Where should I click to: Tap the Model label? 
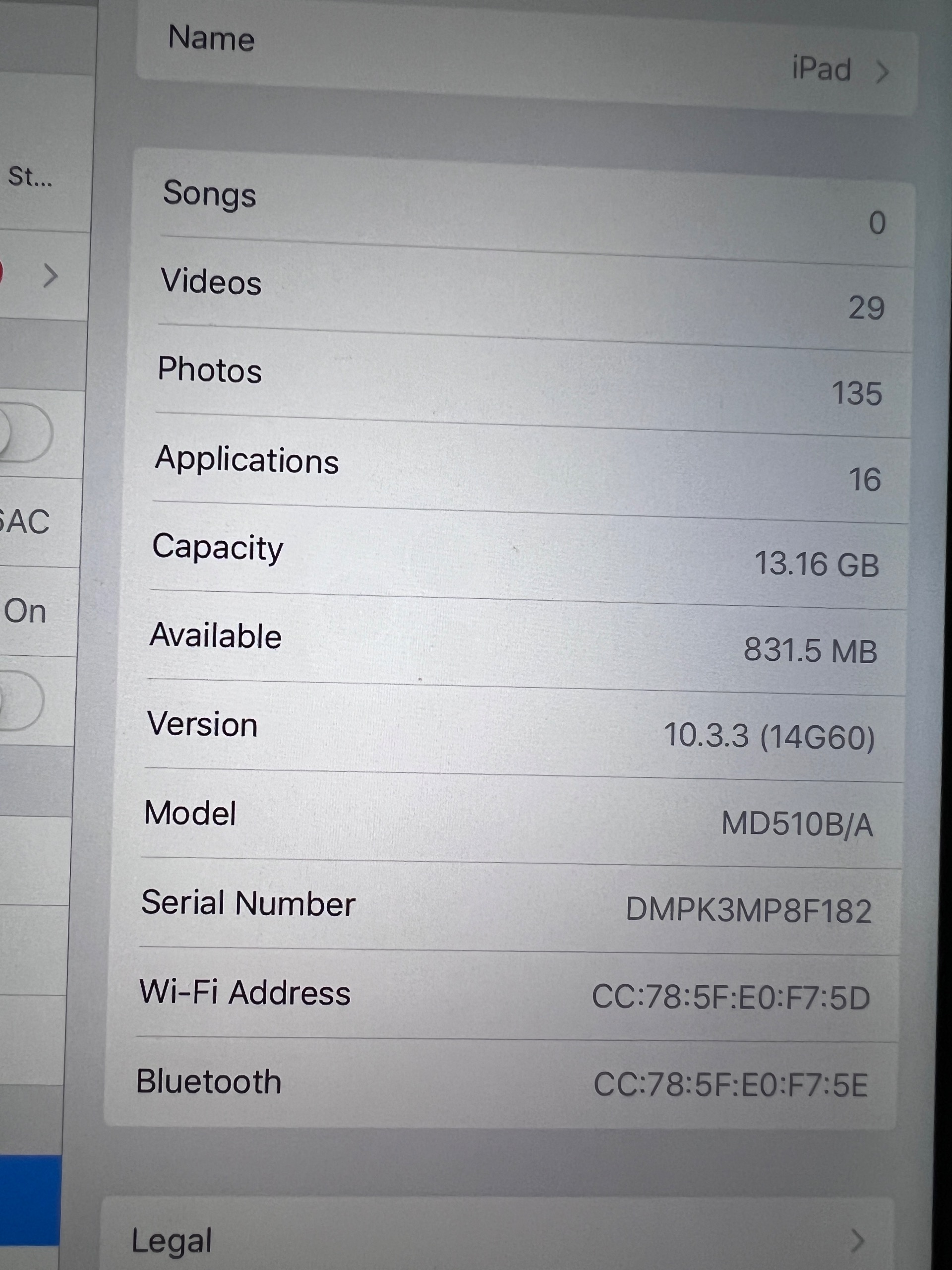coord(190,813)
